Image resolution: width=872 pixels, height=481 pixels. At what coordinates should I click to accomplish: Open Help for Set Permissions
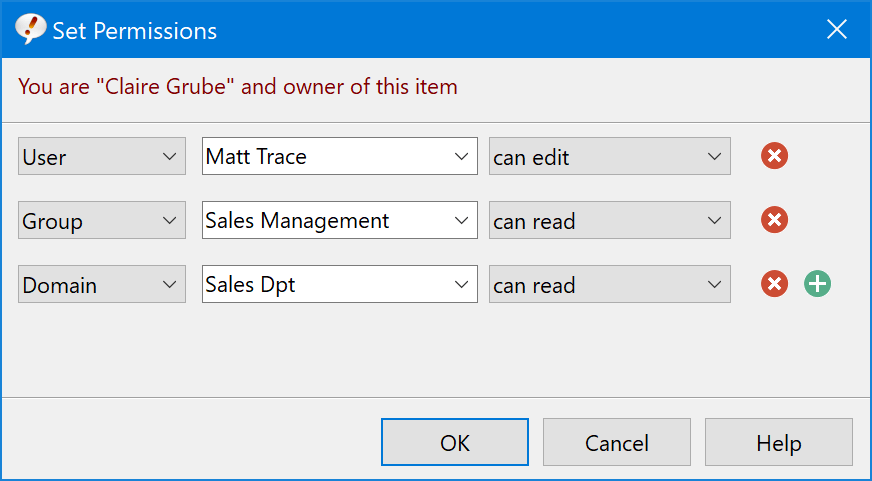click(779, 442)
